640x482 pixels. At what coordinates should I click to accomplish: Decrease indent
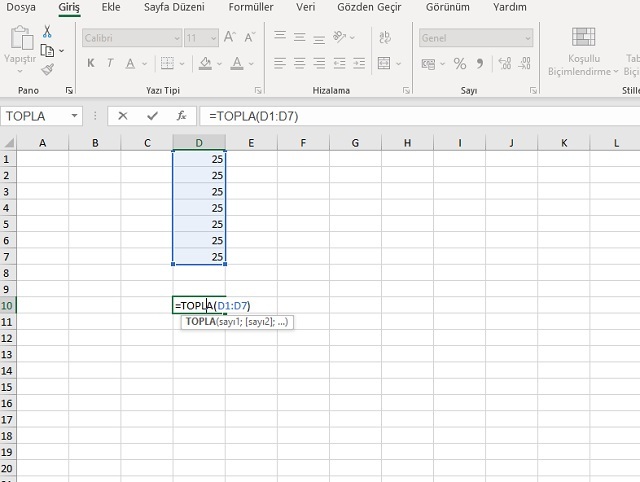click(340, 63)
